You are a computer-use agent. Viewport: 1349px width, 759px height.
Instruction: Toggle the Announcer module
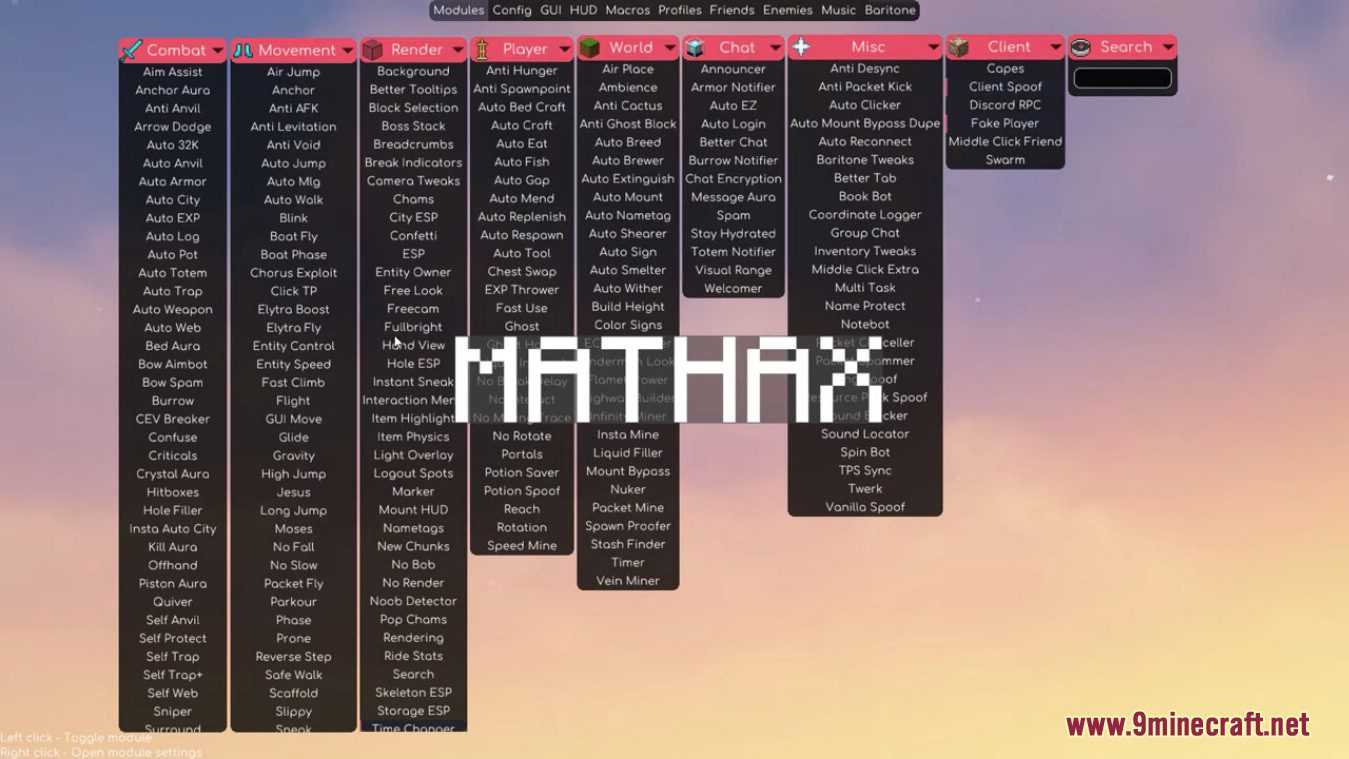coord(733,69)
